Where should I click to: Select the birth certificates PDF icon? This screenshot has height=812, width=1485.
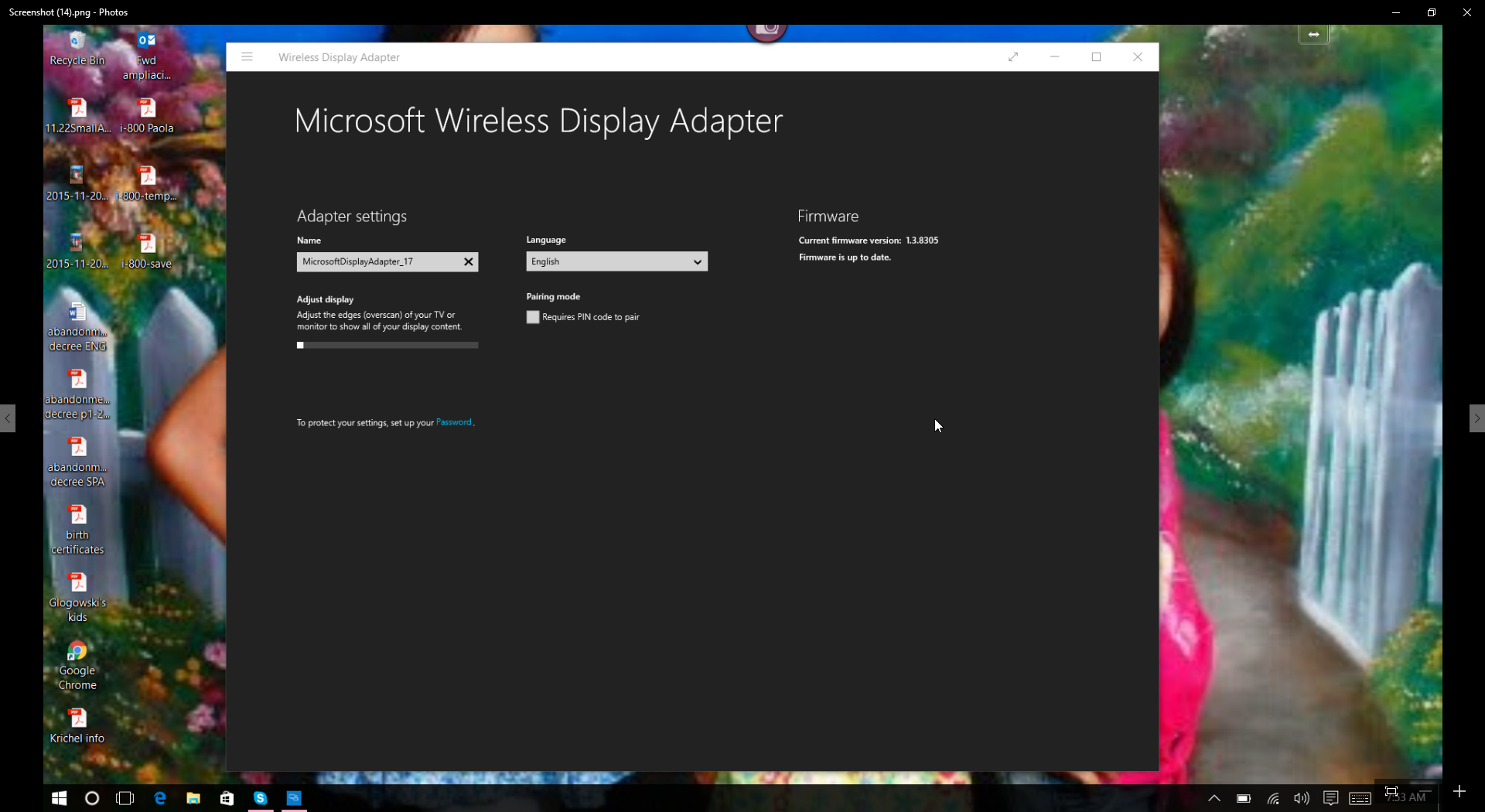tap(77, 531)
